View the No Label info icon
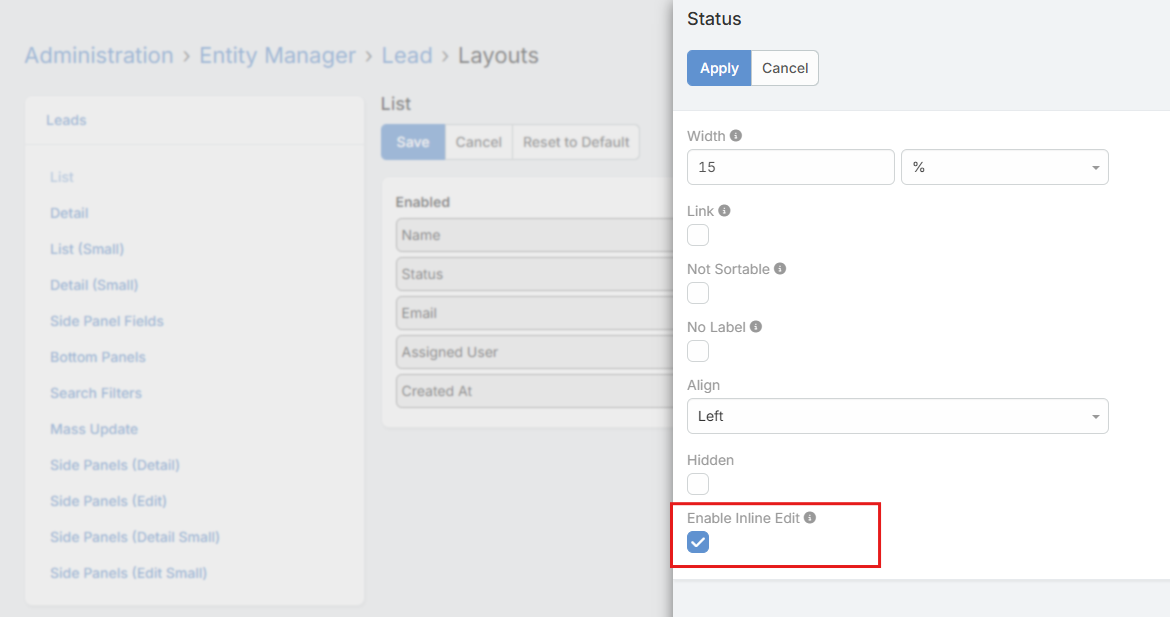 (x=756, y=326)
